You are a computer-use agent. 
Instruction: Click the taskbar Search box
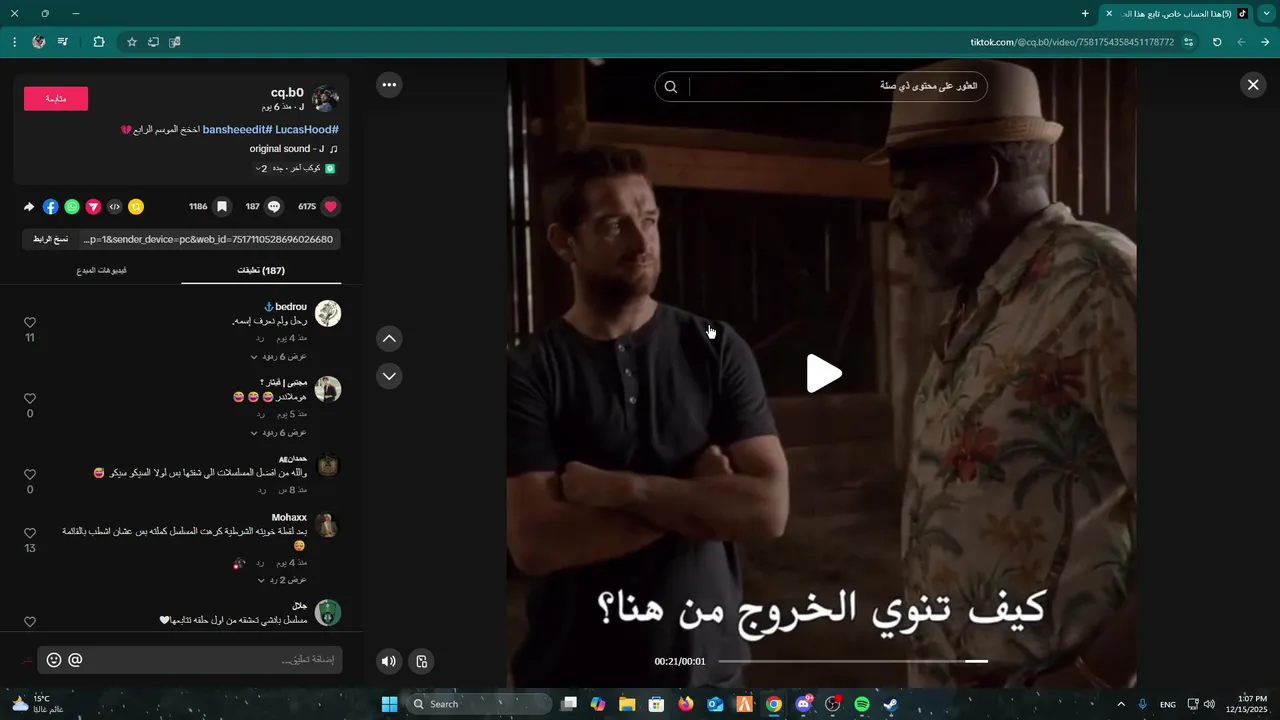coord(479,704)
